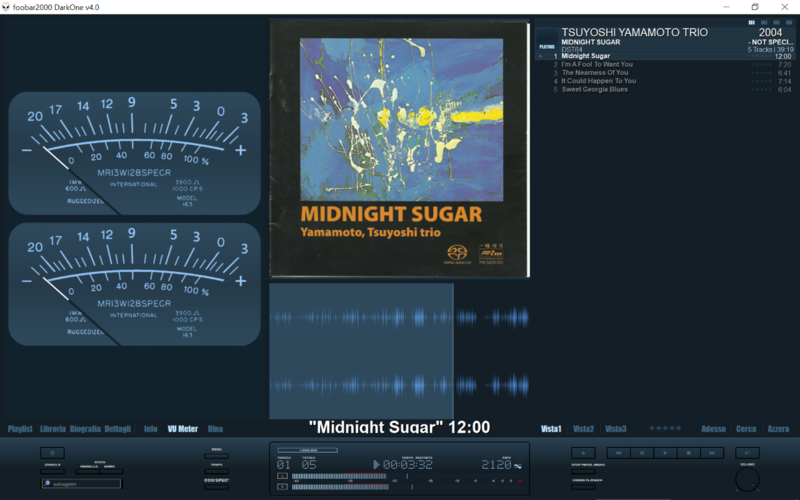Toggle the Cursore Playback switch

[x=583, y=489]
